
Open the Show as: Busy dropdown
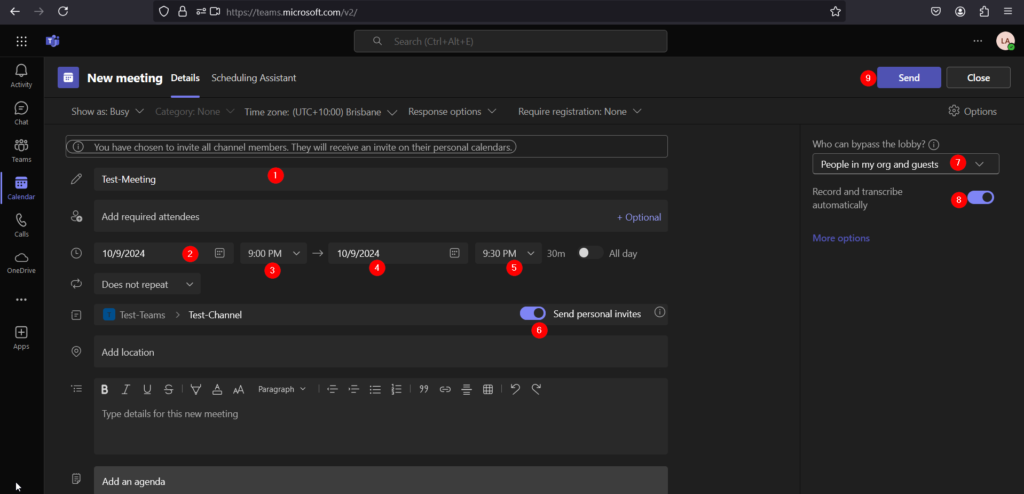(108, 112)
